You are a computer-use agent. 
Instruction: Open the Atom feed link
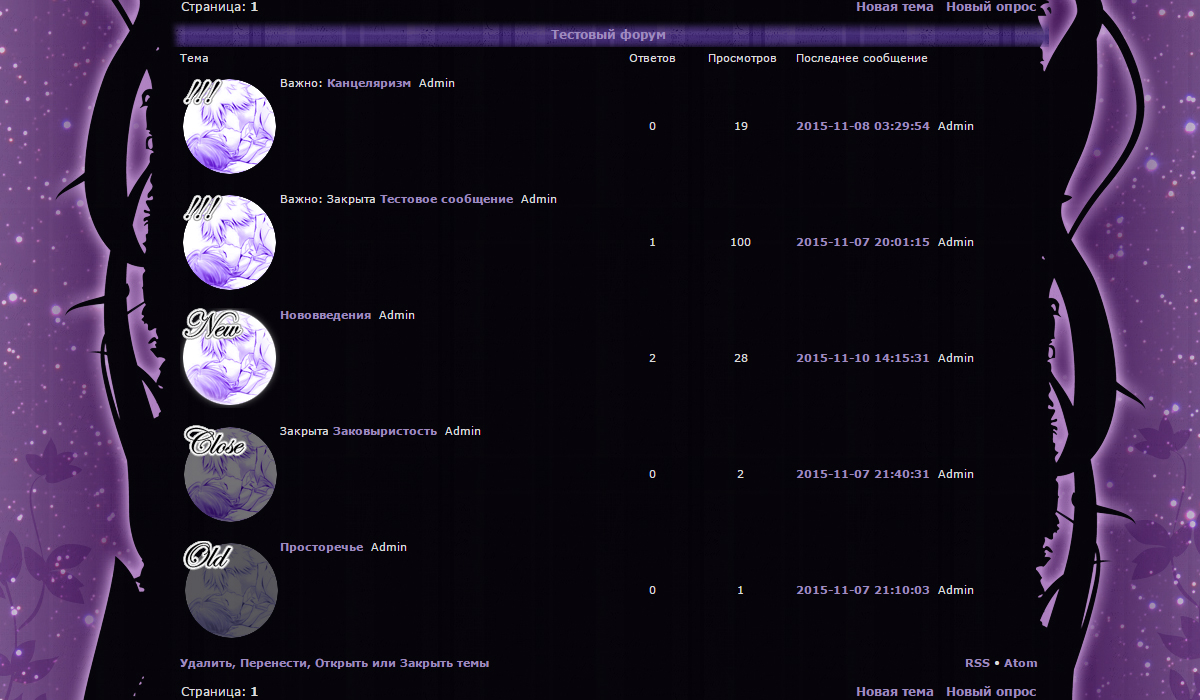pos(1020,663)
